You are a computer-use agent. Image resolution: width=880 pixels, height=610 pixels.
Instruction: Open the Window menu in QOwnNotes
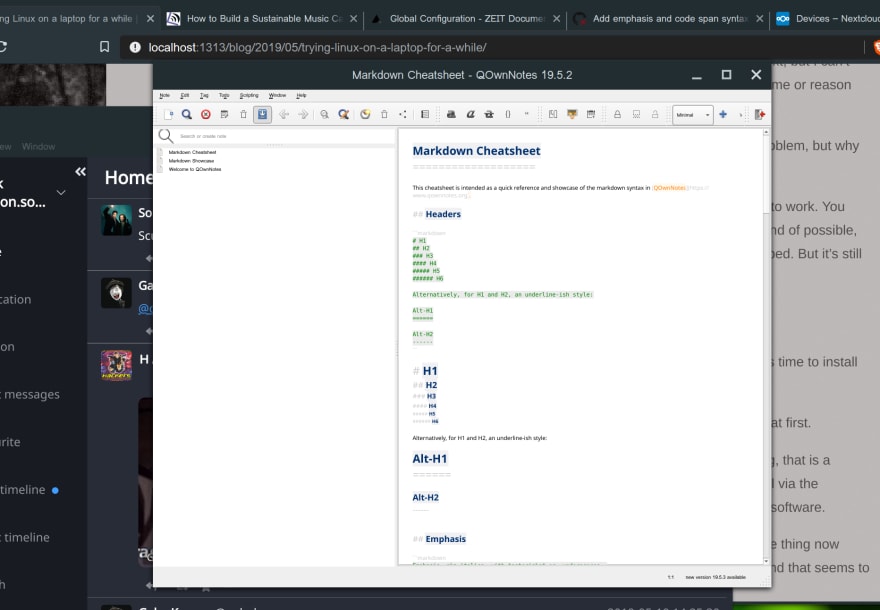(x=277, y=95)
